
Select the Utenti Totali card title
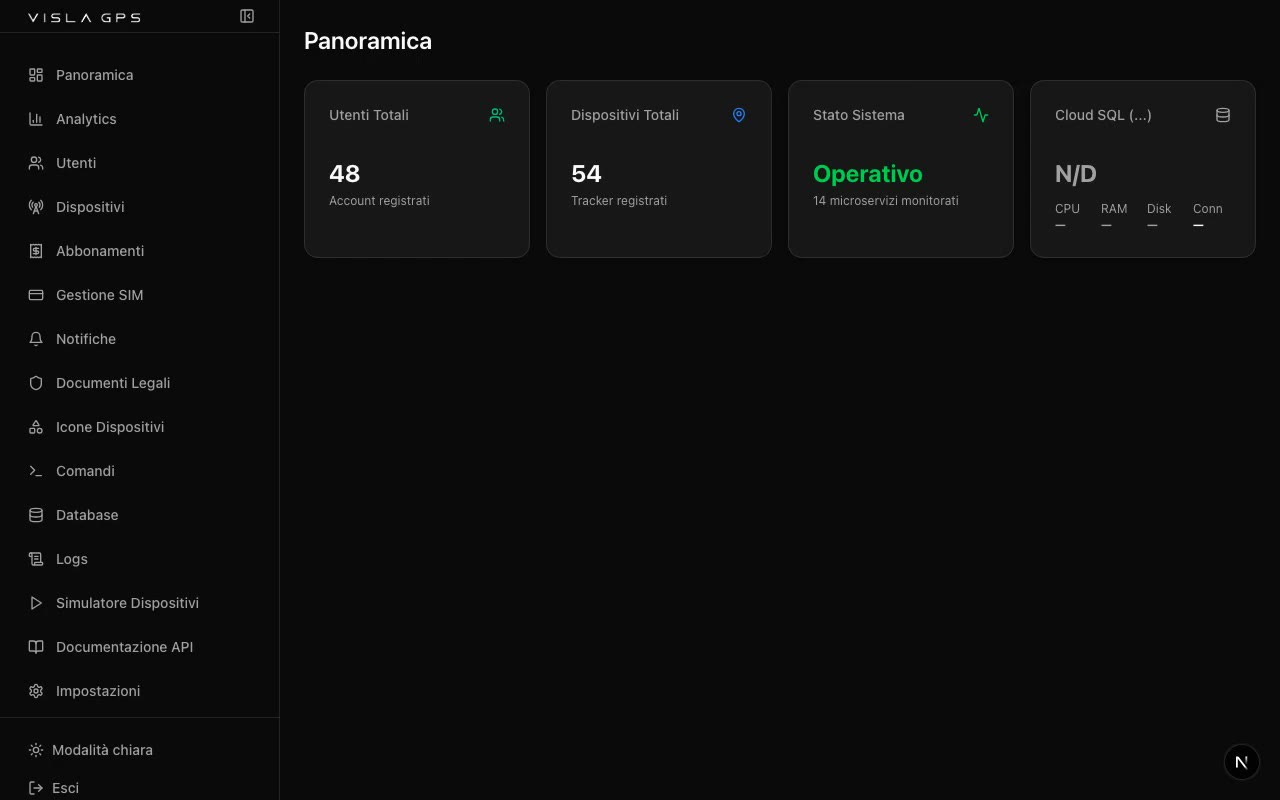[369, 115]
